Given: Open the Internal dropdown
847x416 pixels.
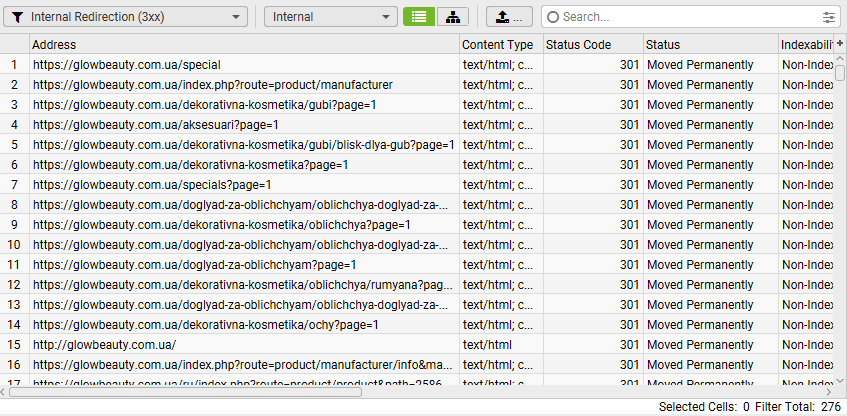Looking at the screenshot, I should pos(331,17).
